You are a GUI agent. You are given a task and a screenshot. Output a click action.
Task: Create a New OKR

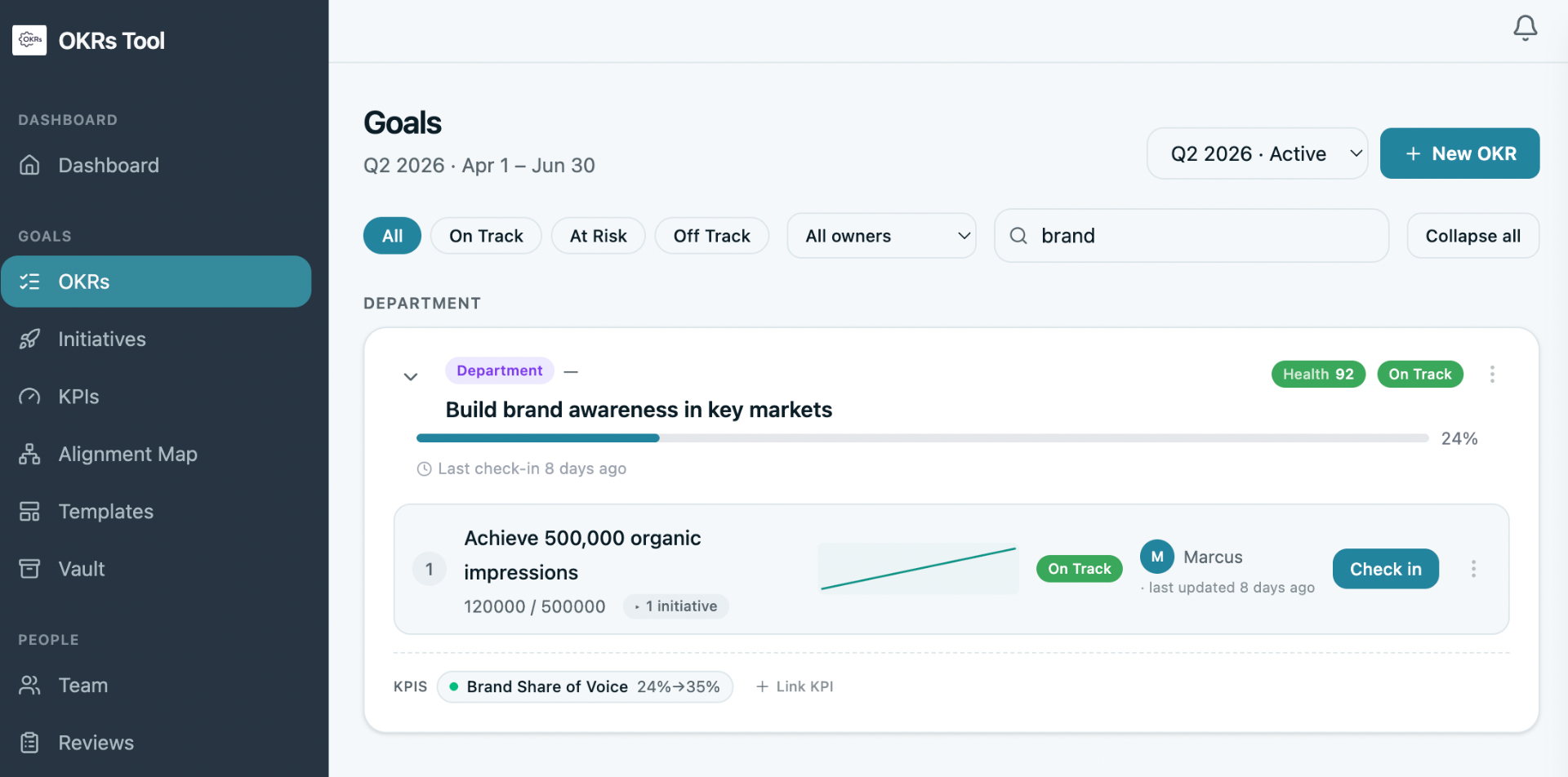coord(1459,153)
